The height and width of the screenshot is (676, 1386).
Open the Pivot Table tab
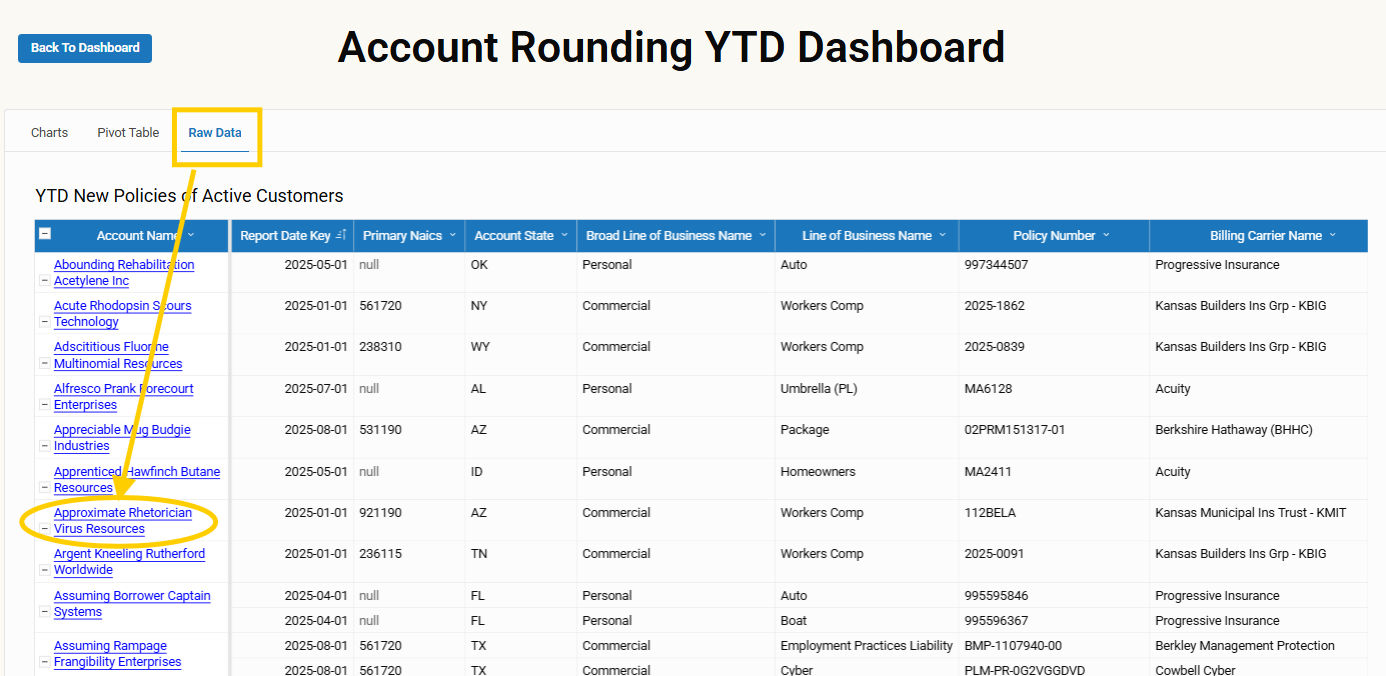128,132
